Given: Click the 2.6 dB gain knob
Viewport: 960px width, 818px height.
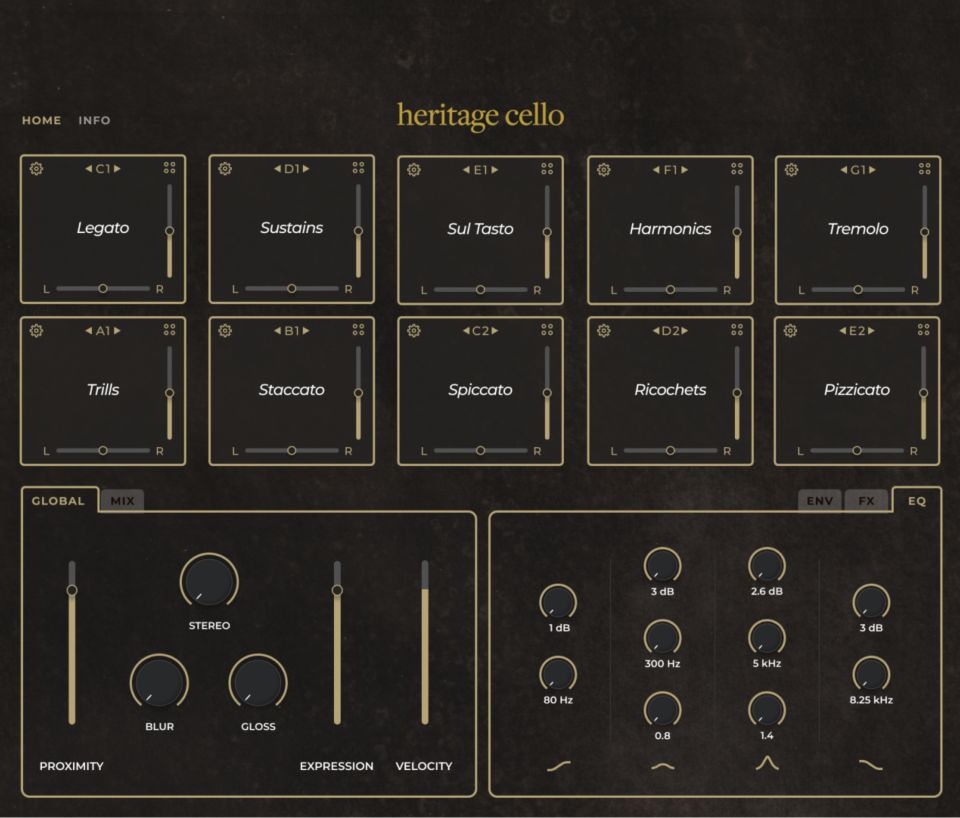Looking at the screenshot, I should click(767, 566).
